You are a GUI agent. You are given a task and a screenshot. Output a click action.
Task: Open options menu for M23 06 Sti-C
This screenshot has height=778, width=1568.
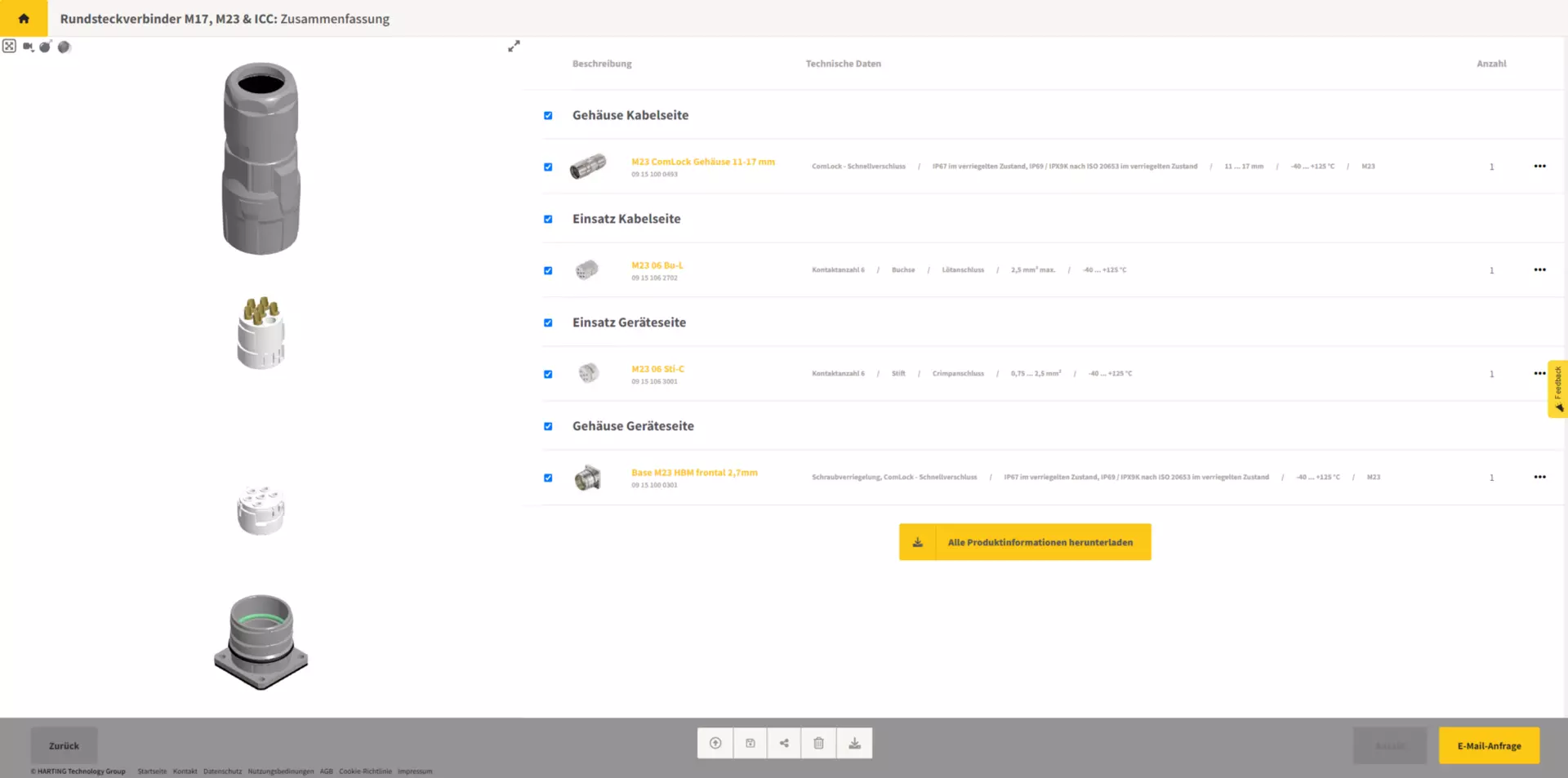(x=1539, y=373)
